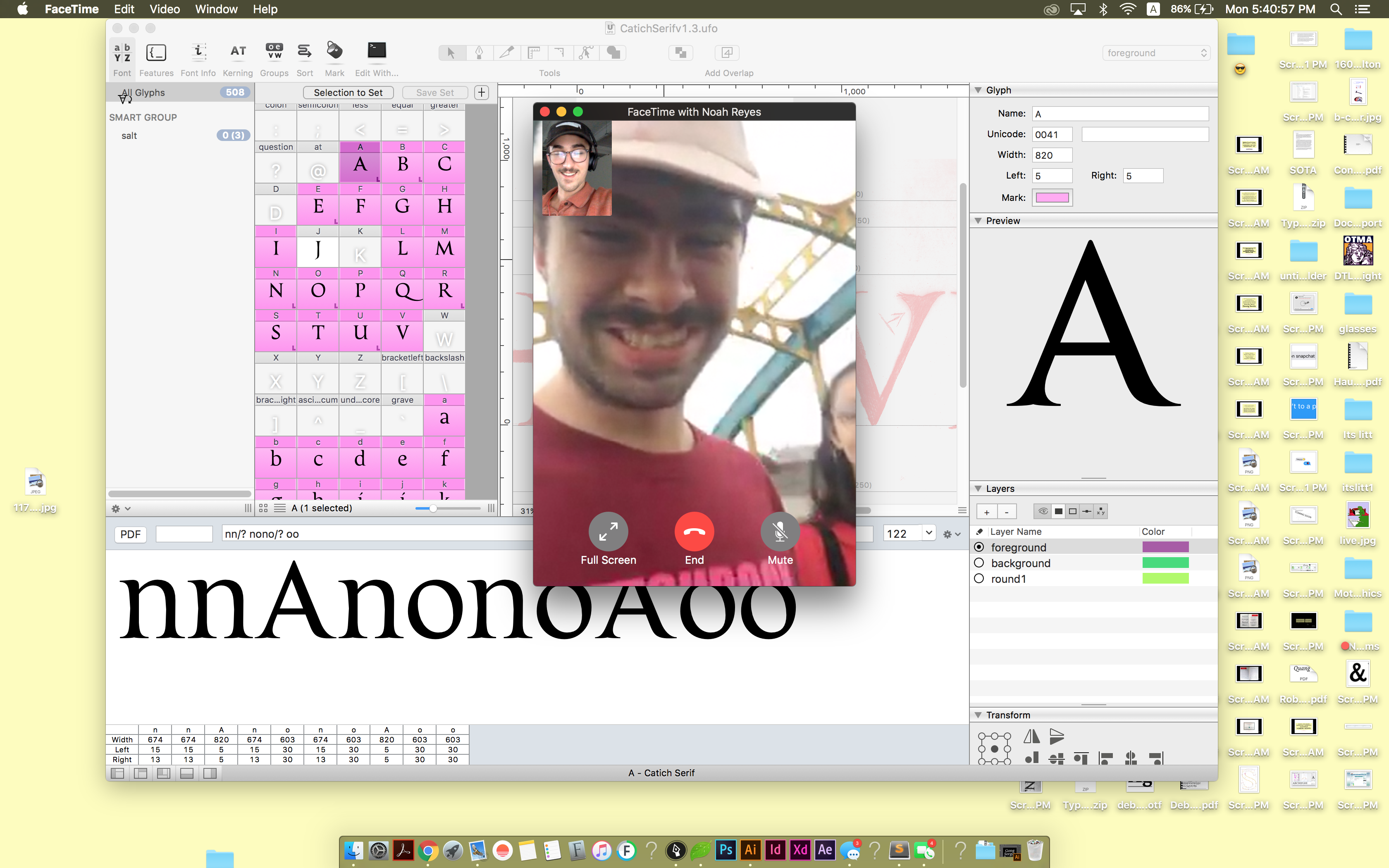Image resolution: width=1389 pixels, height=868 pixels.
Task: Open the Video menu
Action: (165, 9)
